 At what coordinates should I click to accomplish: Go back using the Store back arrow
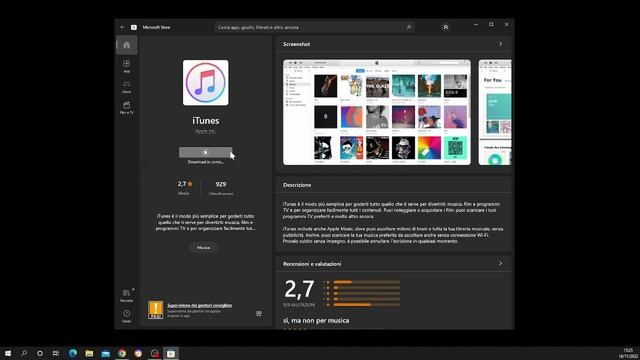tap(122, 27)
